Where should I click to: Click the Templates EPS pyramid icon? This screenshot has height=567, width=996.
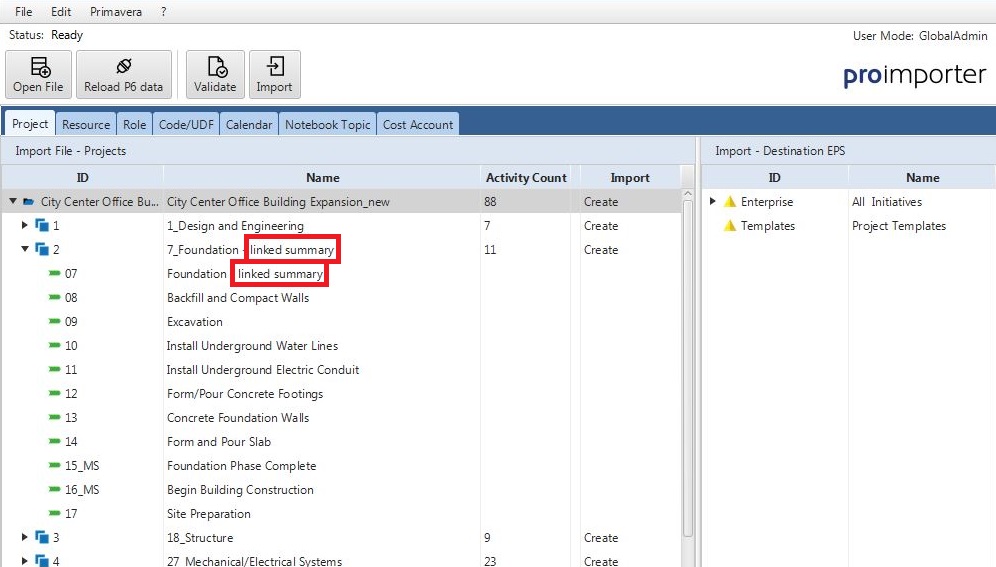730,225
